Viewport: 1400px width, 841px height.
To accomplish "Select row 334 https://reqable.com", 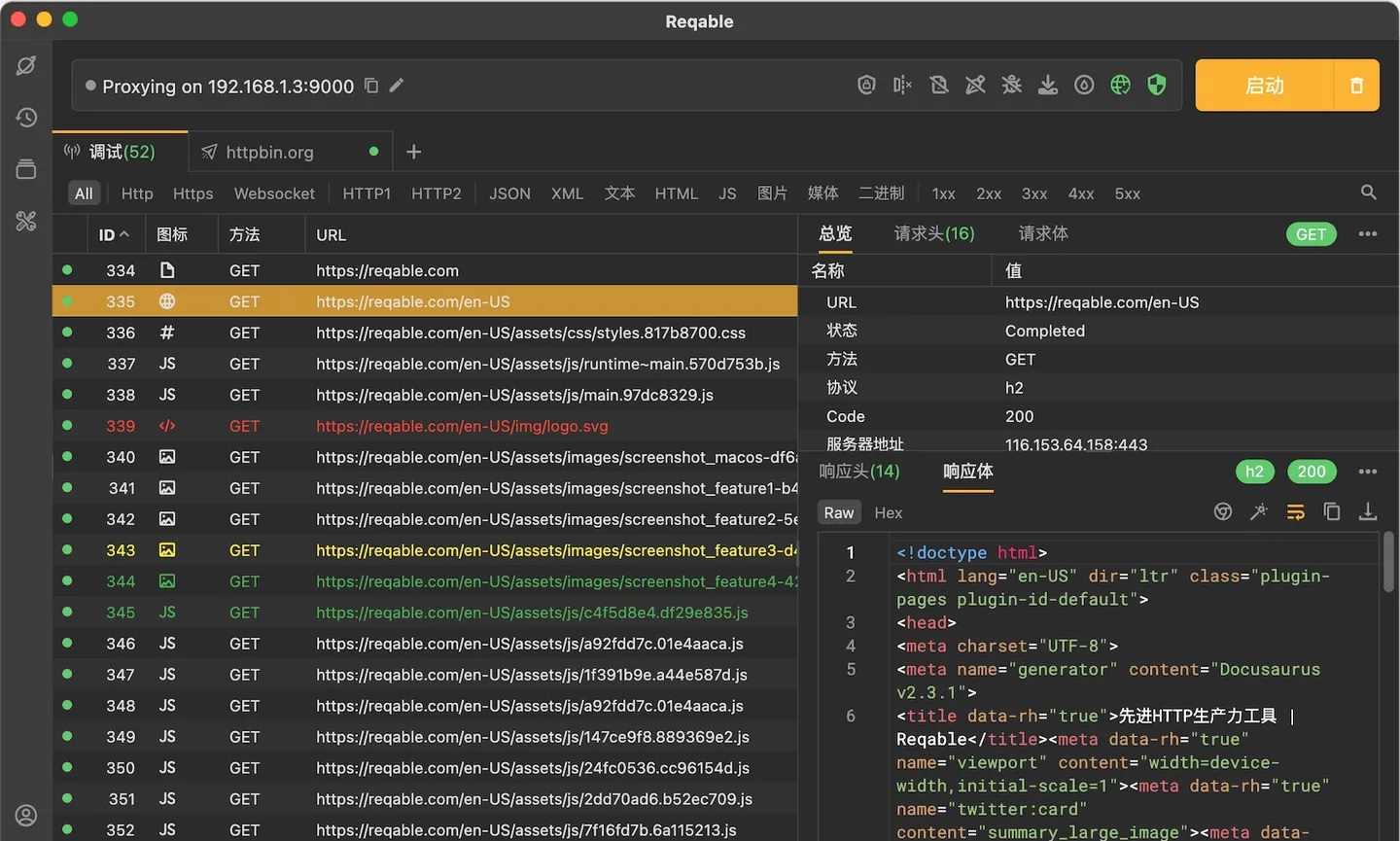I will point(425,270).
